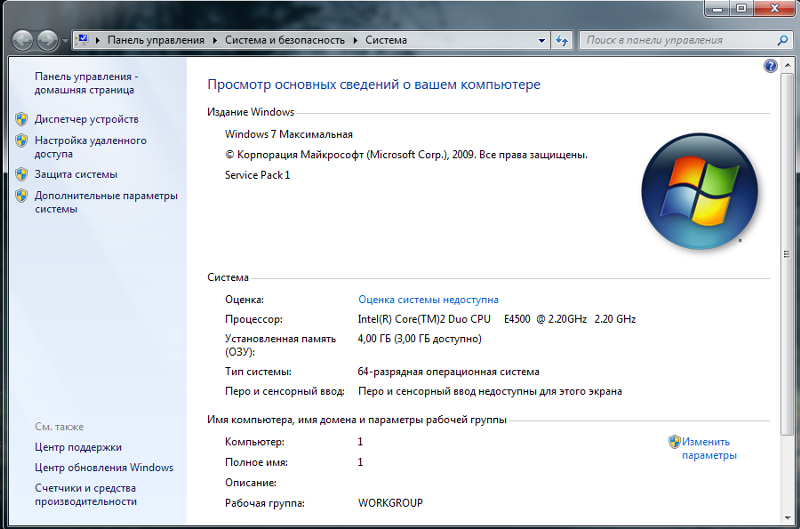This screenshot has height=529, width=800.
Task: Open Дополнительные параметры системы
Action: (106, 202)
